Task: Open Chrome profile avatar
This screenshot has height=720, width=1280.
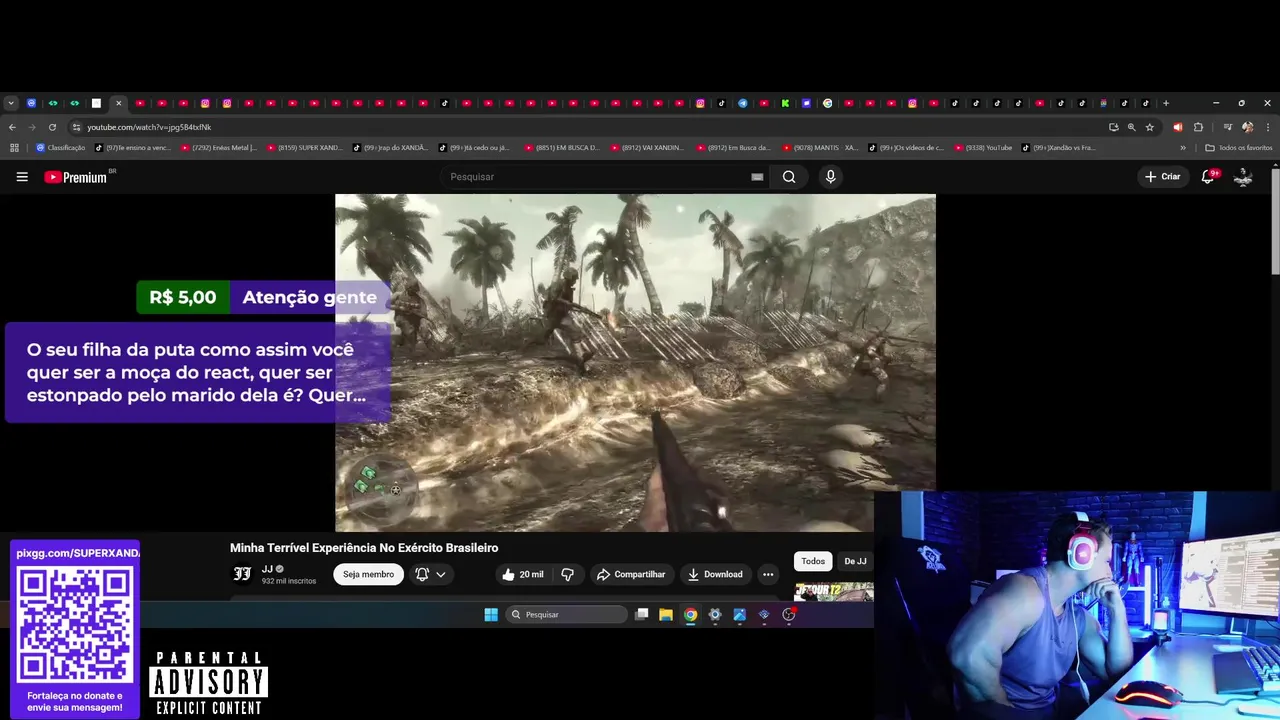Action: point(1247,127)
